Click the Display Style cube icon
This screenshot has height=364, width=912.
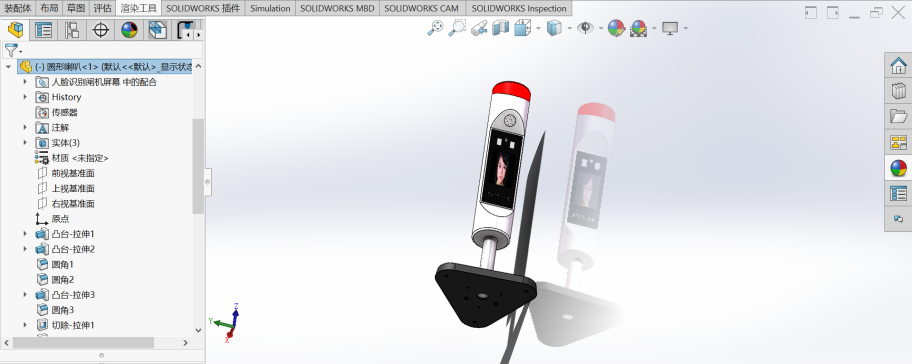point(554,28)
